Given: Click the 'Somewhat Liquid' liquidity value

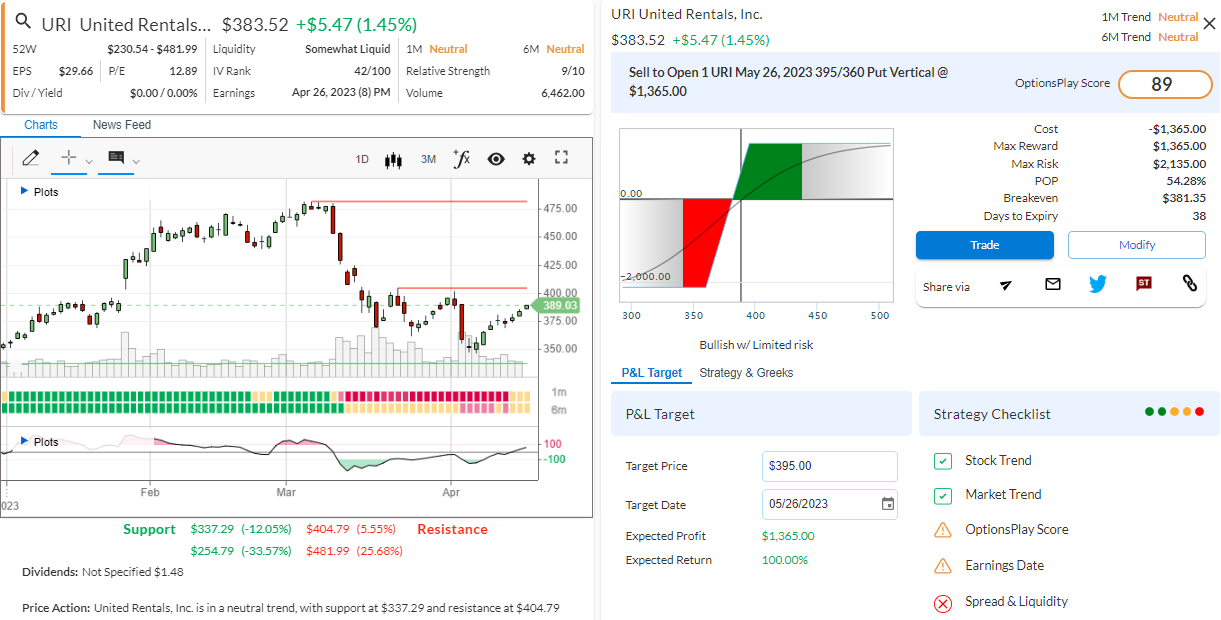Looking at the screenshot, I should click(x=348, y=49).
